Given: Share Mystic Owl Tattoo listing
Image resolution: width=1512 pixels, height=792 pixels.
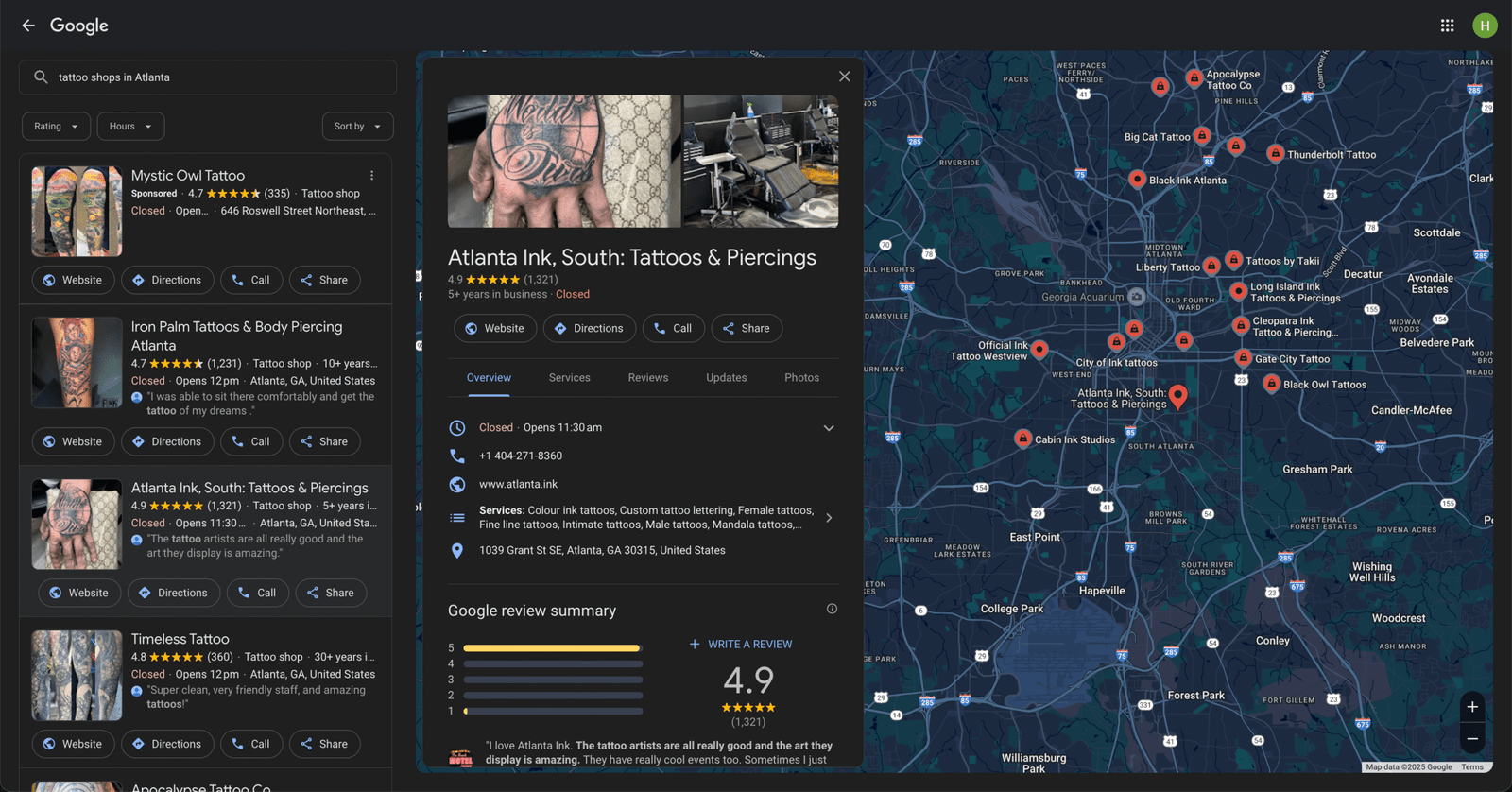Looking at the screenshot, I should [x=324, y=281].
